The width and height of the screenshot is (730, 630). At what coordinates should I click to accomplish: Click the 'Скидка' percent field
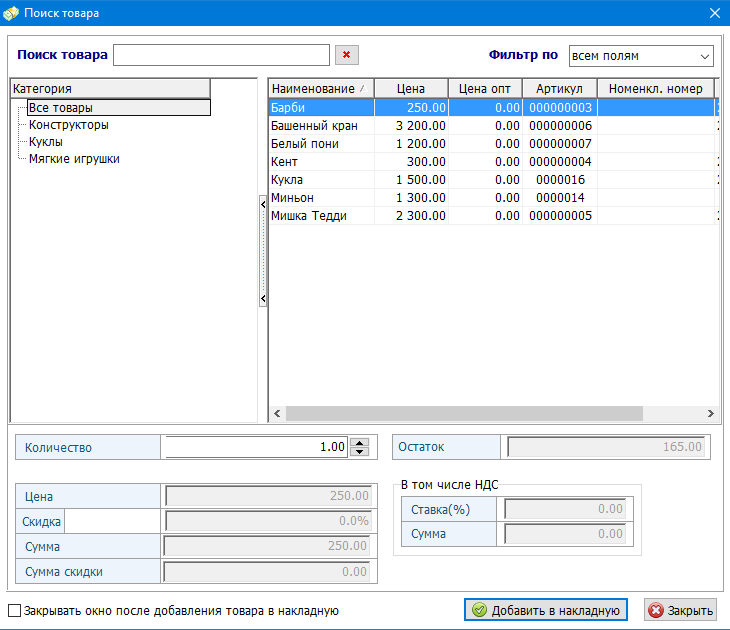point(268,521)
